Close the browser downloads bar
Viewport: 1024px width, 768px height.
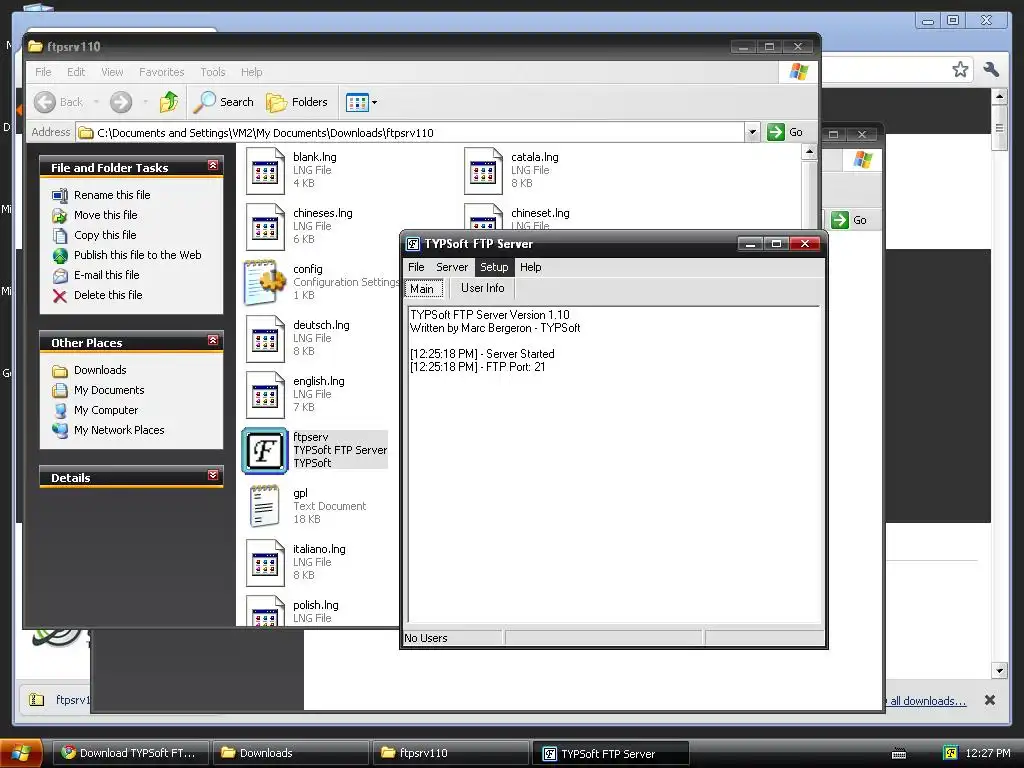point(990,700)
